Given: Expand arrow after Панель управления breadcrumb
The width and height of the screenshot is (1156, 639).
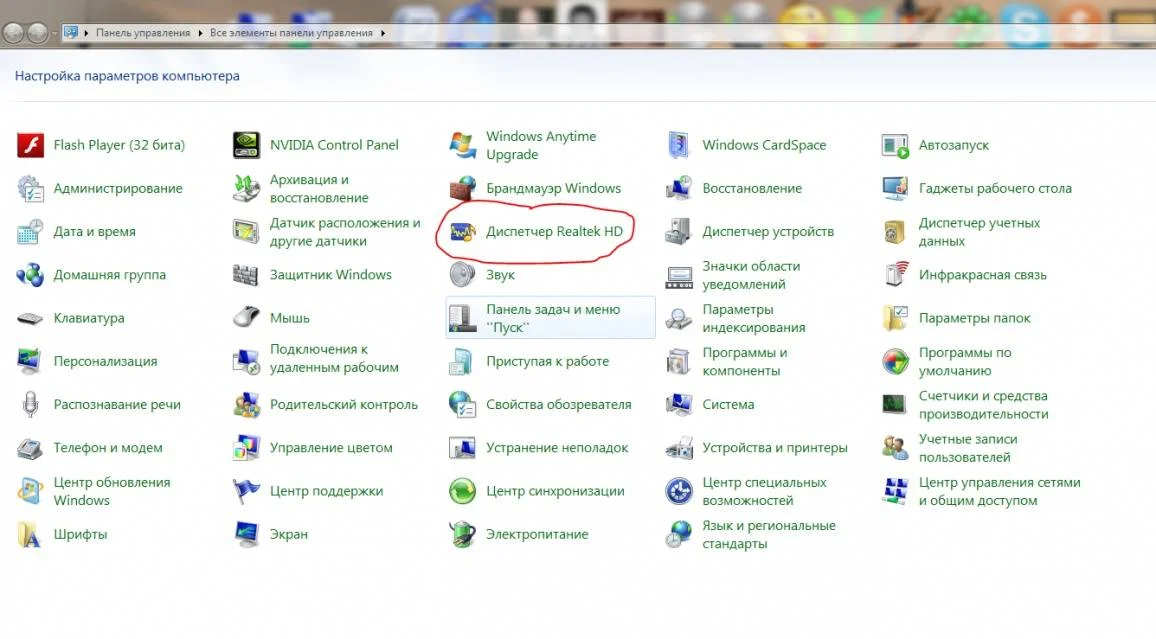Looking at the screenshot, I should pyautogui.click(x=200, y=33).
